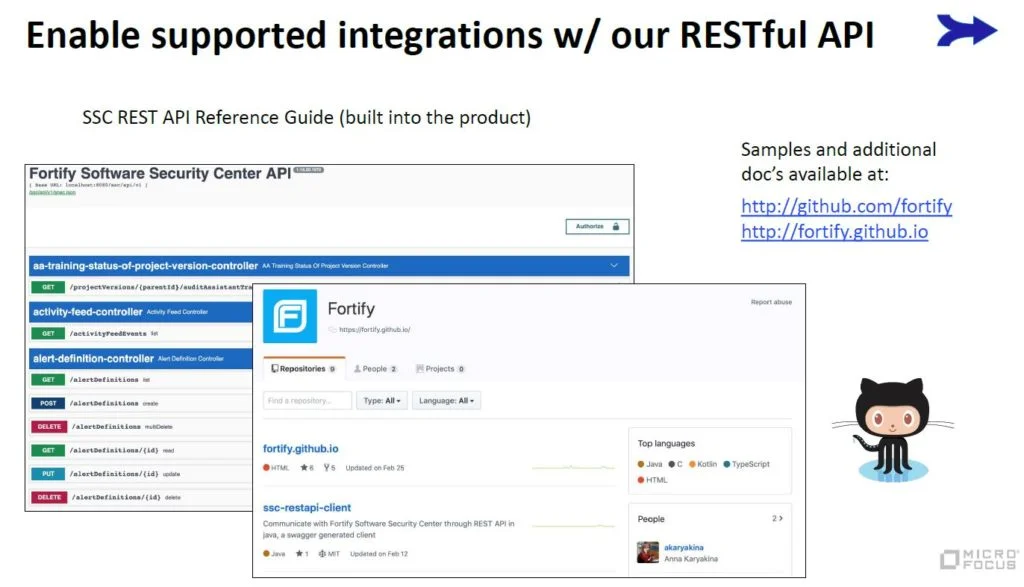This screenshot has width=1024, height=587.
Task: Click the blue arrow icon at top right
Action: [x=966, y=31]
